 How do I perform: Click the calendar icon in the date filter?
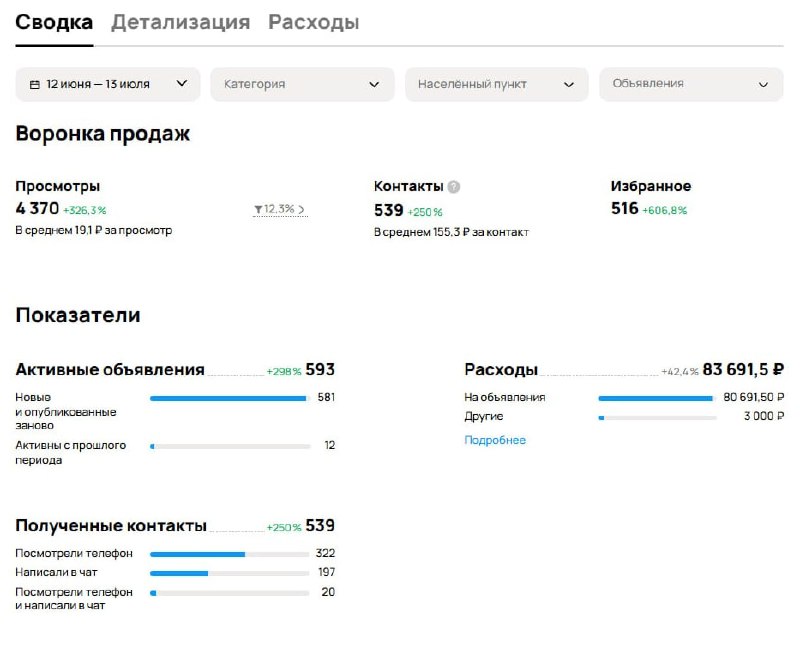pyautogui.click(x=35, y=85)
